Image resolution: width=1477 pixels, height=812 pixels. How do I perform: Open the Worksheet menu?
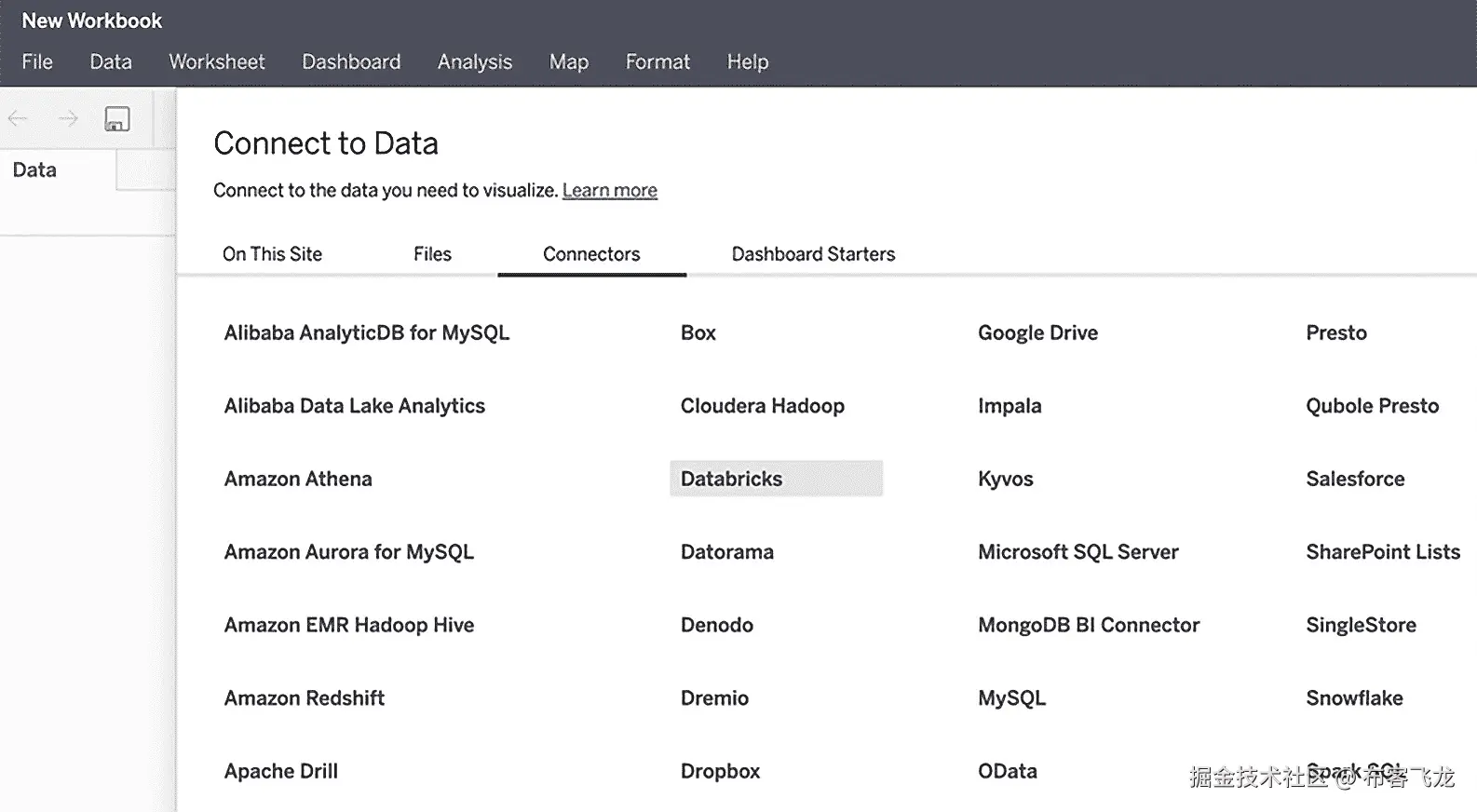(x=217, y=61)
